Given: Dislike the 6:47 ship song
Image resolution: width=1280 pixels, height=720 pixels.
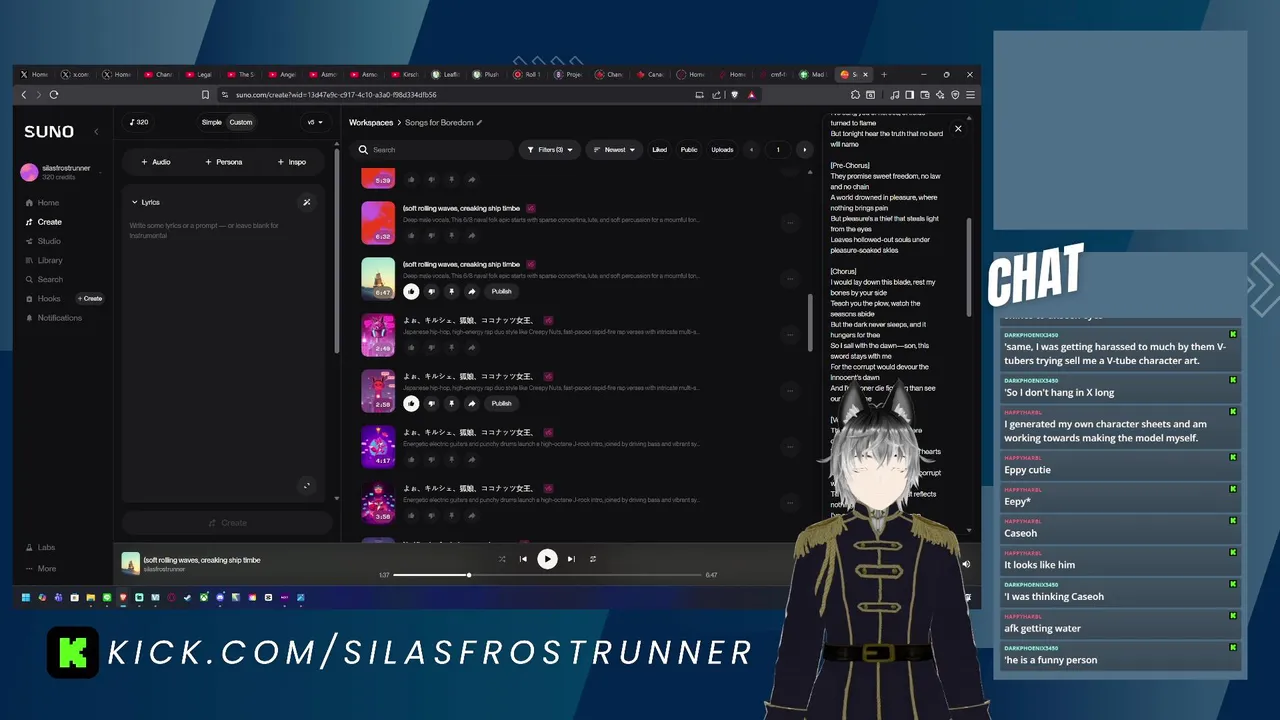Looking at the screenshot, I should (431, 292).
